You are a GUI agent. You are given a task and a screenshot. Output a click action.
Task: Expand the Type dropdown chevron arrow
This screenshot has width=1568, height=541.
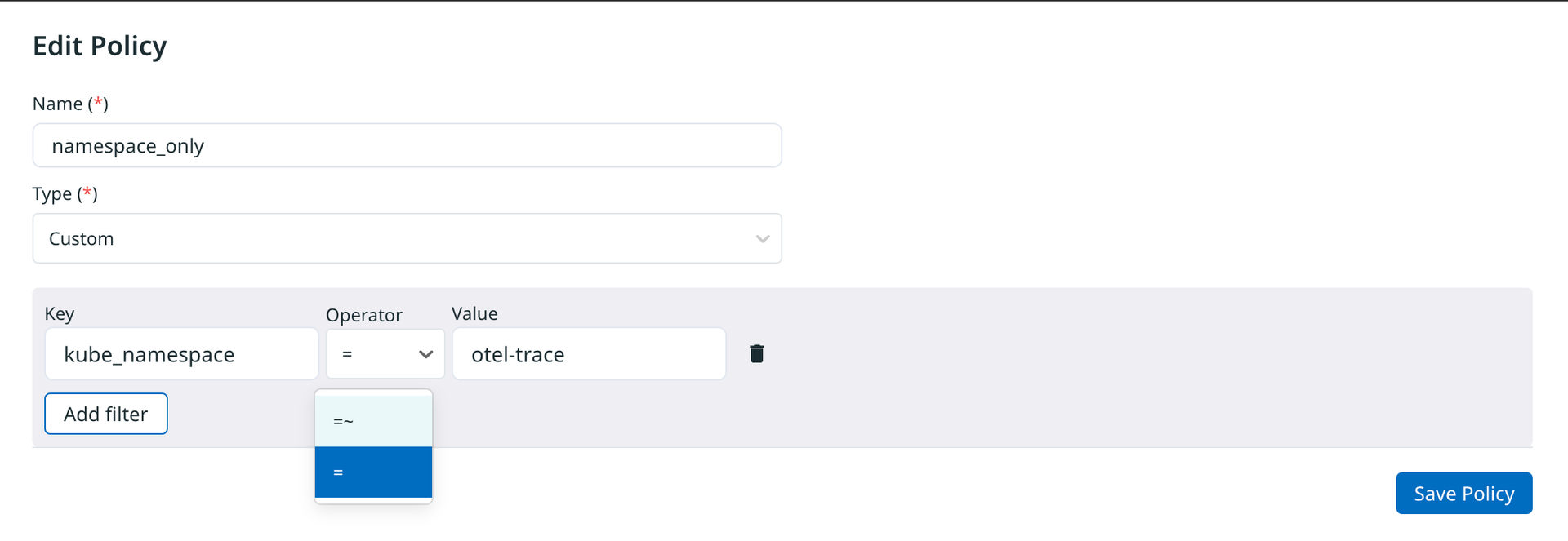tap(763, 239)
